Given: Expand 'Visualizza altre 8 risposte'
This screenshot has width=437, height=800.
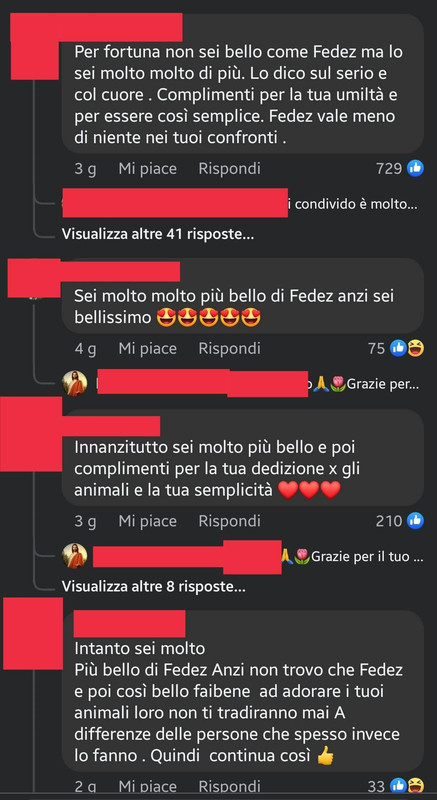Looking at the screenshot, I should (x=153, y=587).
